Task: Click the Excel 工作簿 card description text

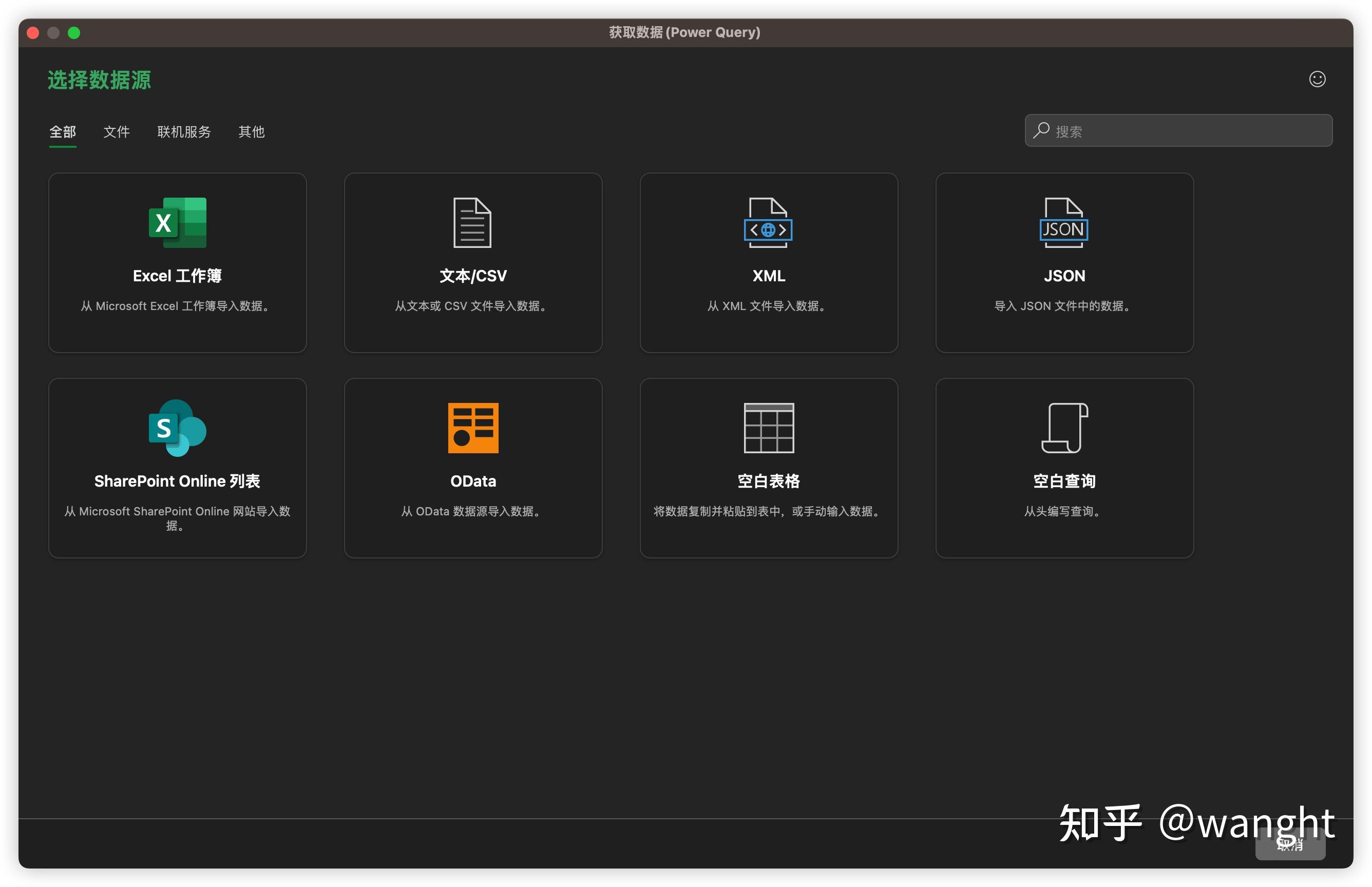Action: 177,306
